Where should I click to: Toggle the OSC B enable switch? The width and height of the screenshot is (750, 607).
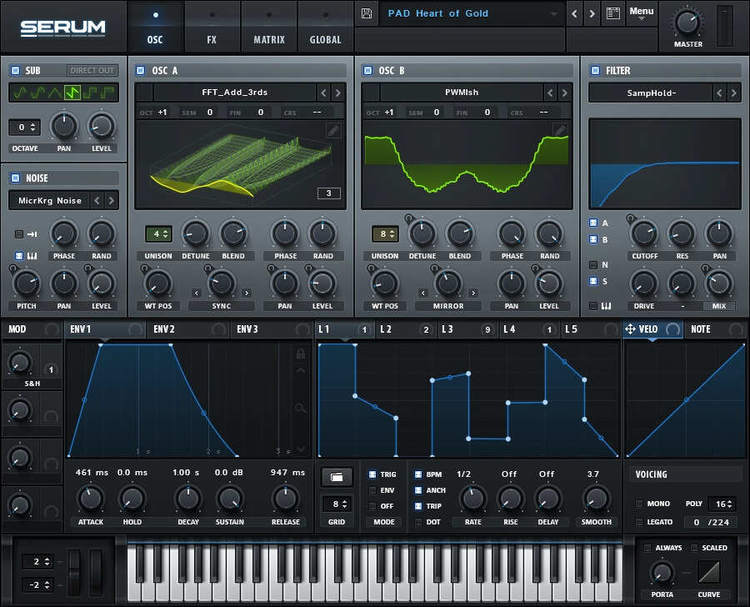coord(367,70)
